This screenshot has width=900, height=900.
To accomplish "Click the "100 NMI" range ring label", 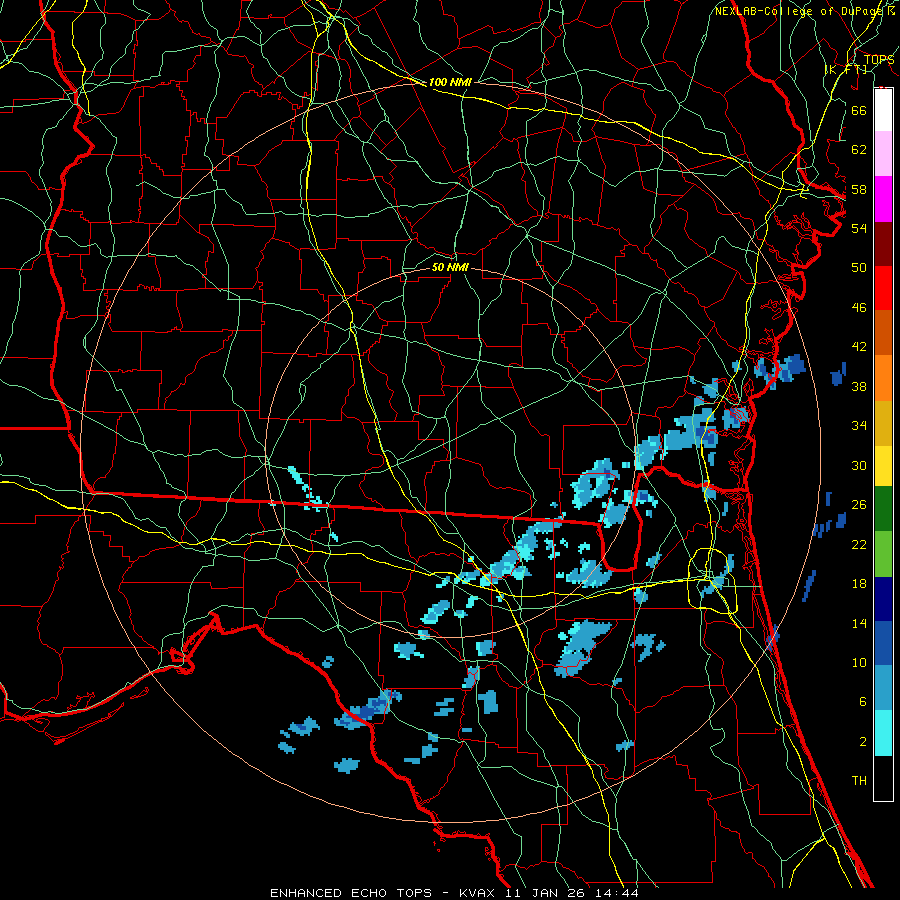I will (450, 83).
